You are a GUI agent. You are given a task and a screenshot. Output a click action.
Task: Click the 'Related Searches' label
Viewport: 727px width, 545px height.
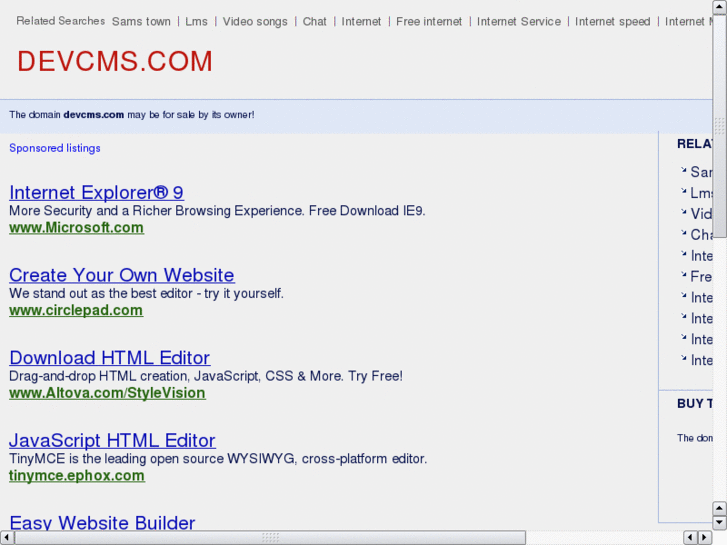61,21
